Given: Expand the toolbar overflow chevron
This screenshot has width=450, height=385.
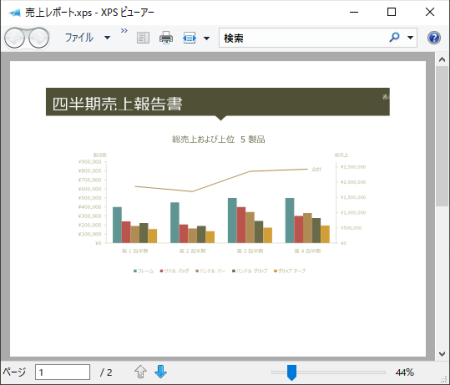Looking at the screenshot, I should point(124,31).
